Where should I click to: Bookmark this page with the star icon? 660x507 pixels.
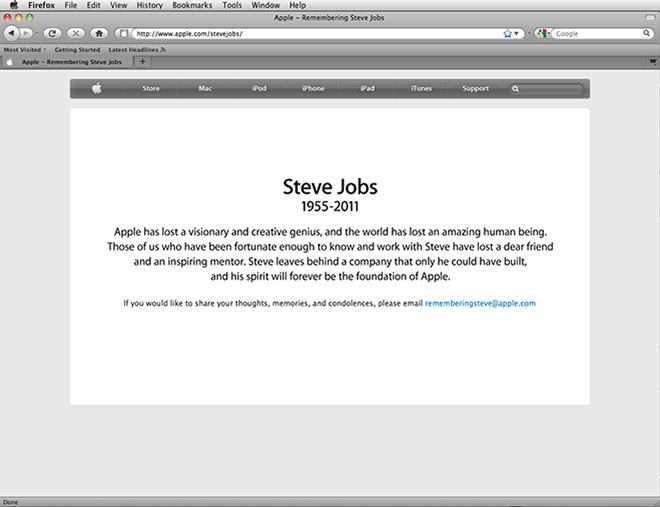[x=507, y=33]
